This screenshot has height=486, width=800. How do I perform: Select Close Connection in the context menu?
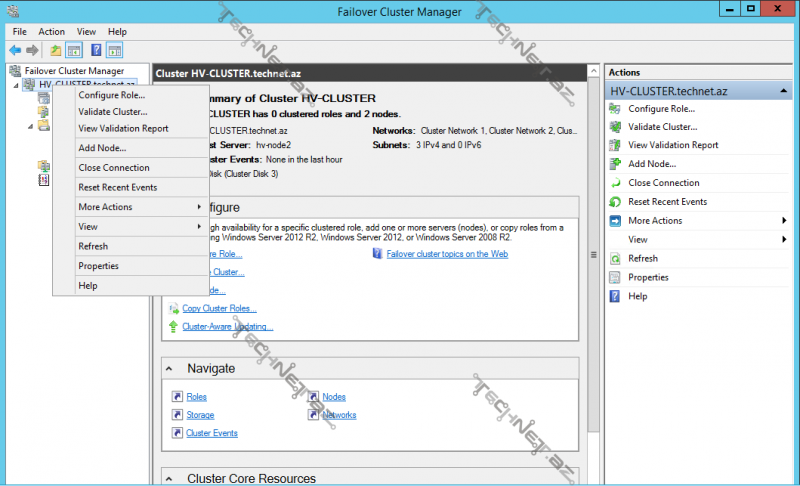(113, 168)
